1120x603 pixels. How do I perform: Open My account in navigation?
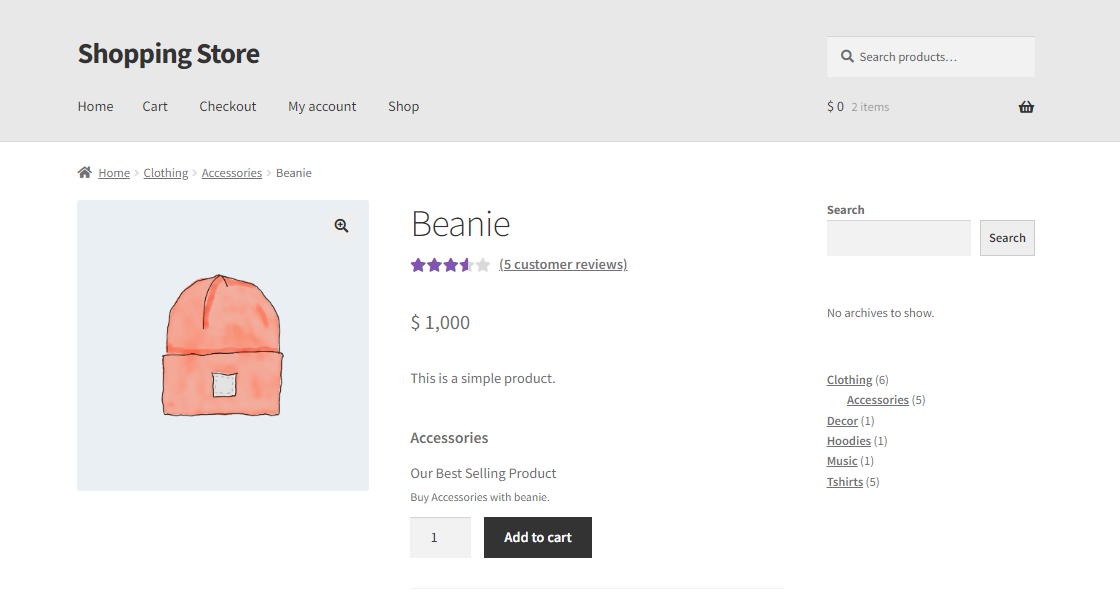click(322, 106)
